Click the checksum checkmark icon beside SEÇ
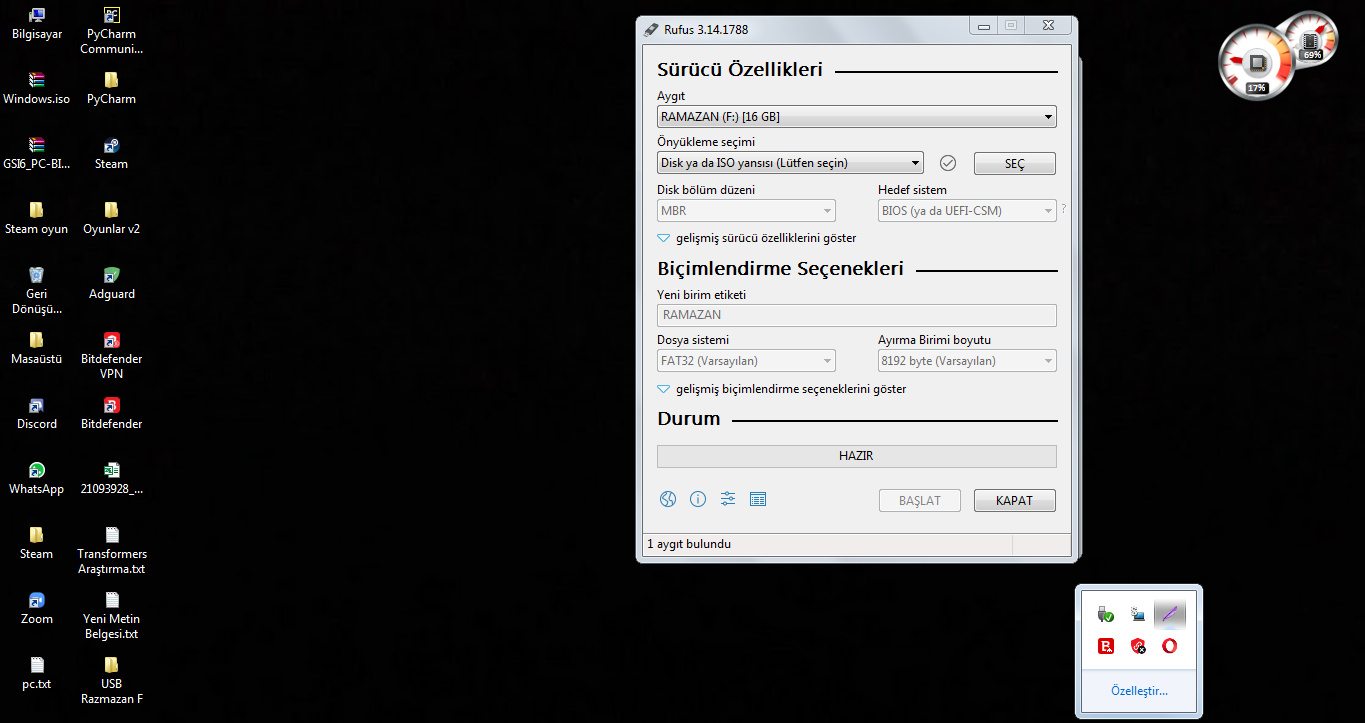The width and height of the screenshot is (1365, 723). (x=948, y=163)
